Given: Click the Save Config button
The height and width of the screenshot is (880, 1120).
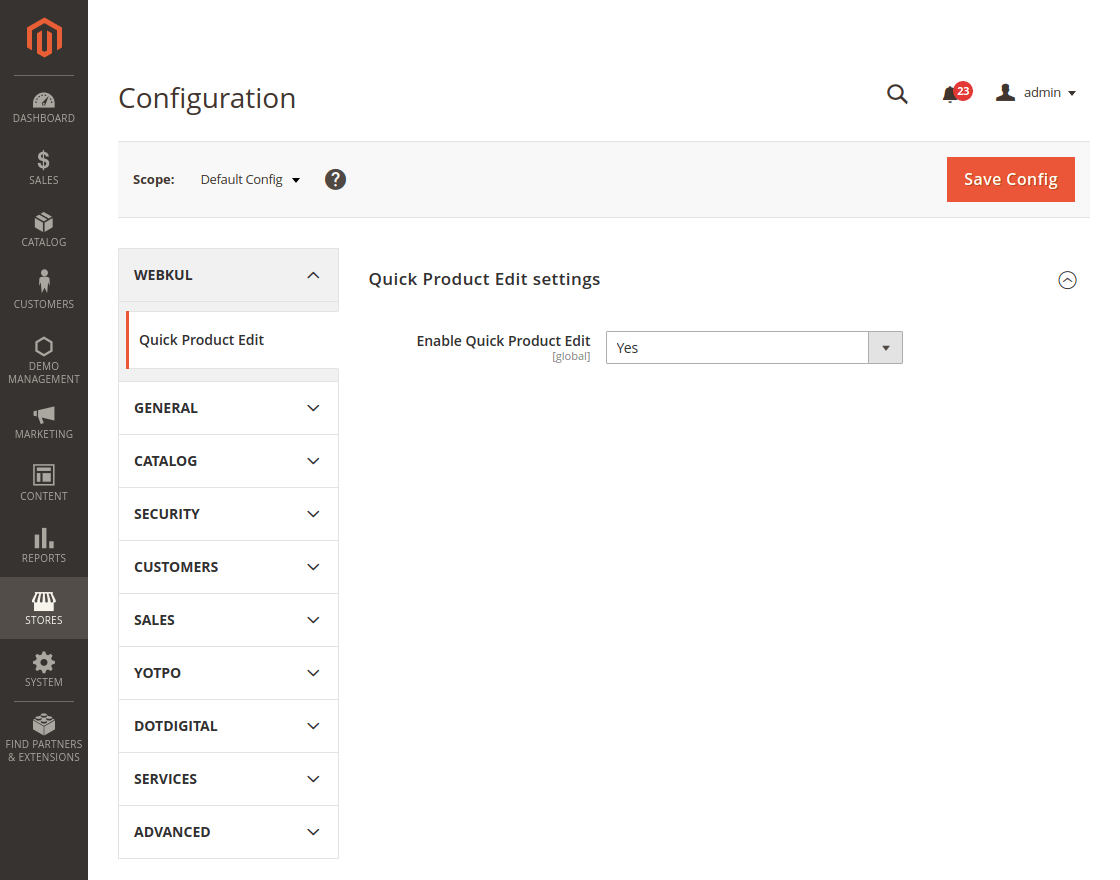Looking at the screenshot, I should point(1011,179).
